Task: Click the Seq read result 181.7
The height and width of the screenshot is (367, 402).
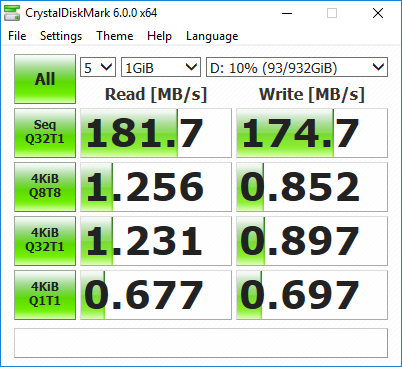Action: [156, 133]
